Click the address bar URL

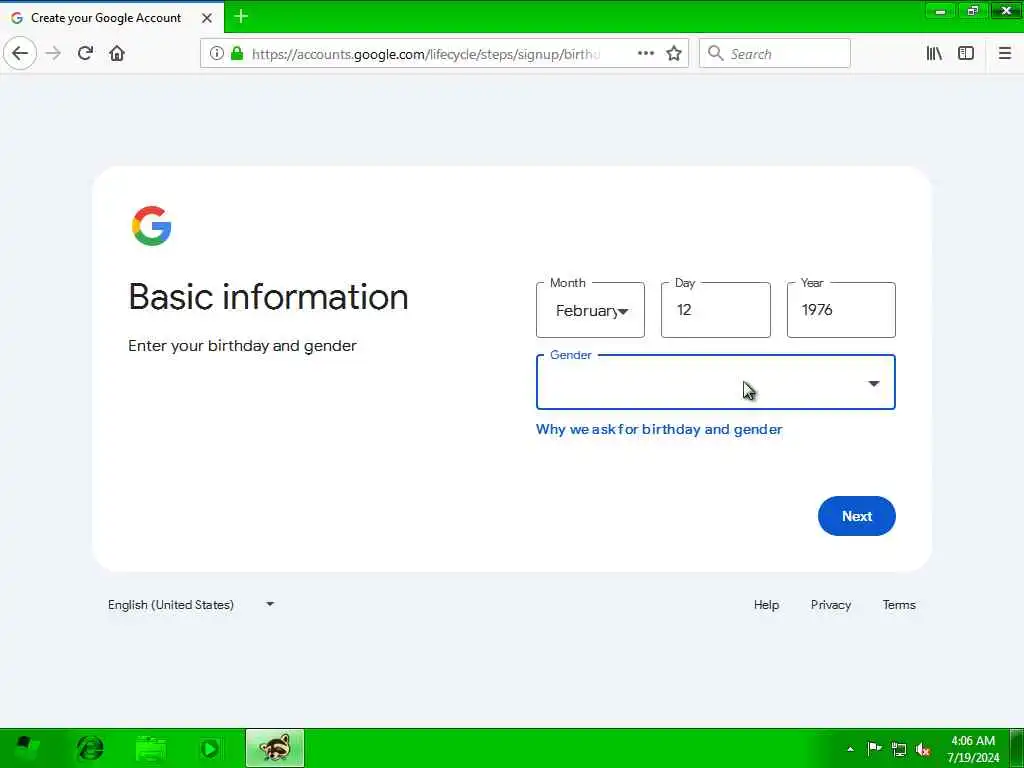(426, 54)
